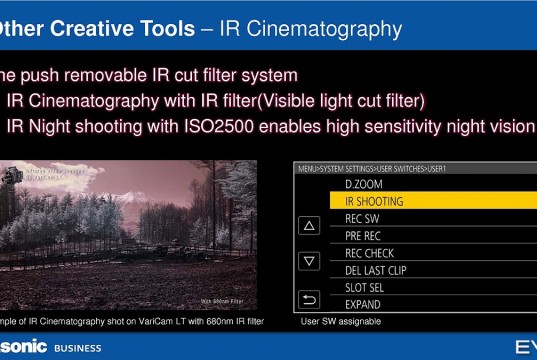Viewport: 537px width, 360px height.
Task: Choose REC SW from the list
Action: [433, 219]
